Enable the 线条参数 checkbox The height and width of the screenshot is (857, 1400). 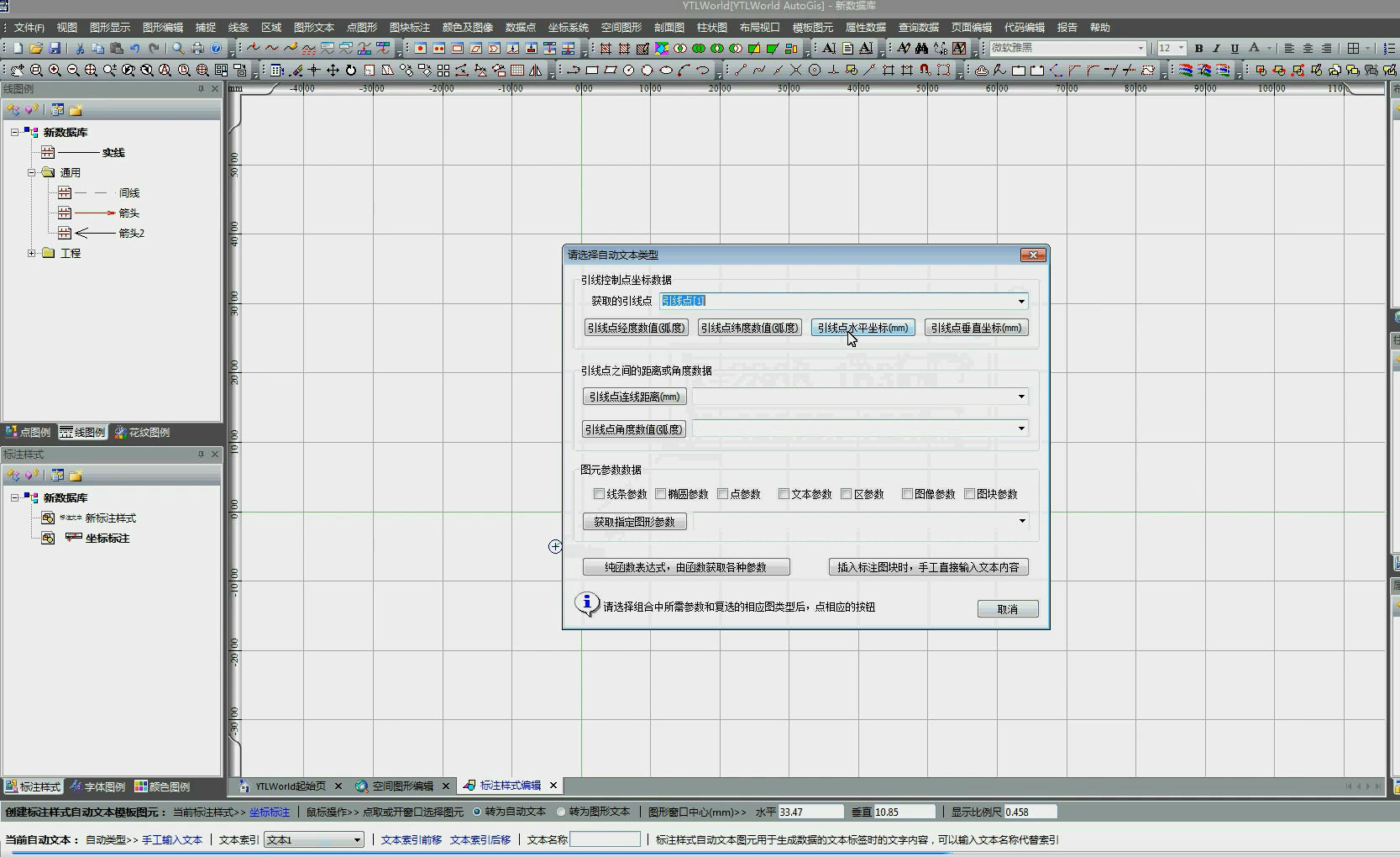(599, 494)
